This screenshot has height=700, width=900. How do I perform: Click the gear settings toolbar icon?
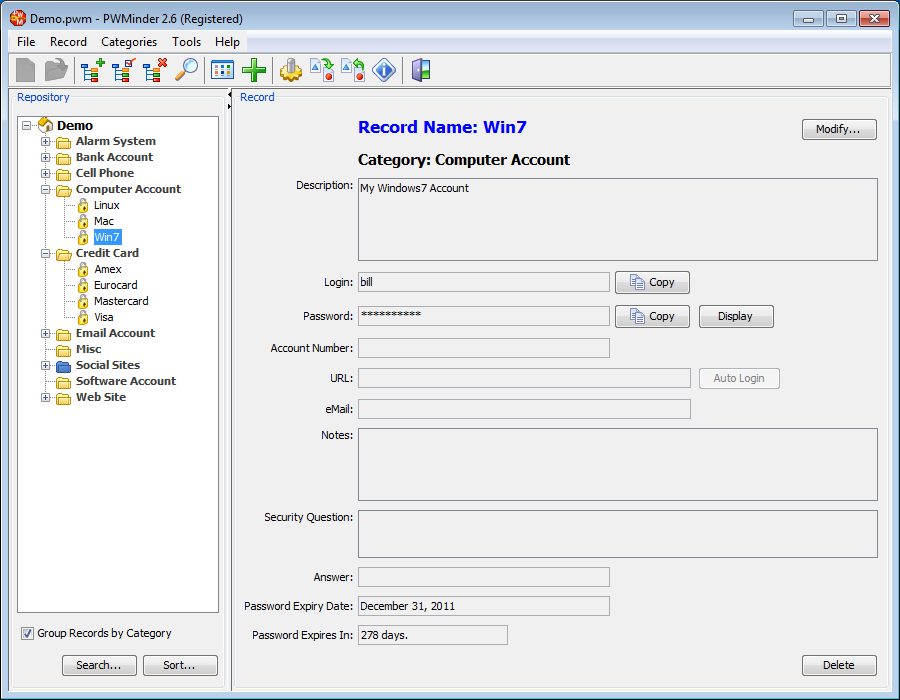pos(290,70)
